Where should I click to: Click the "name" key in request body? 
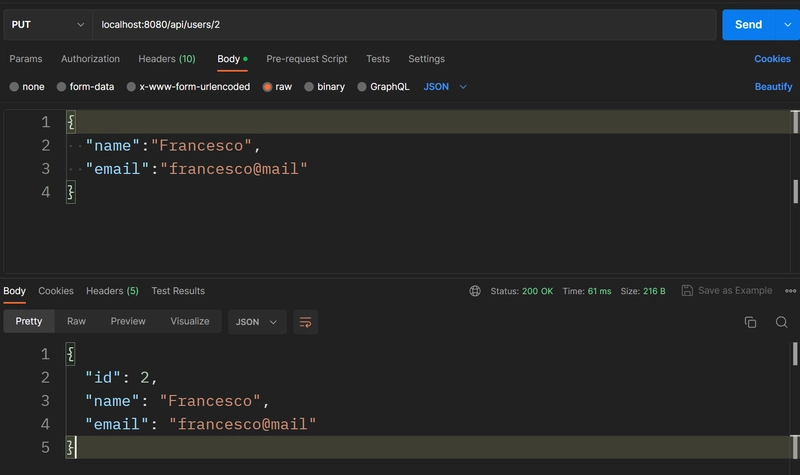112,145
